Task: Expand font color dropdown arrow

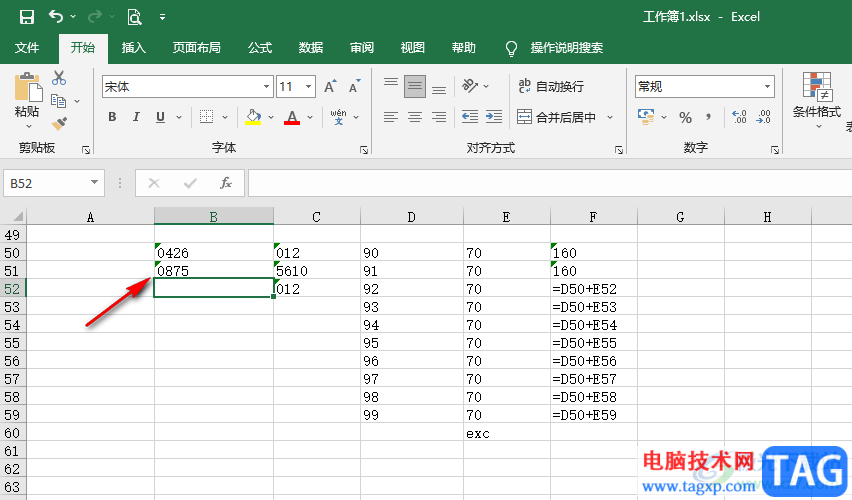Action: coord(310,117)
